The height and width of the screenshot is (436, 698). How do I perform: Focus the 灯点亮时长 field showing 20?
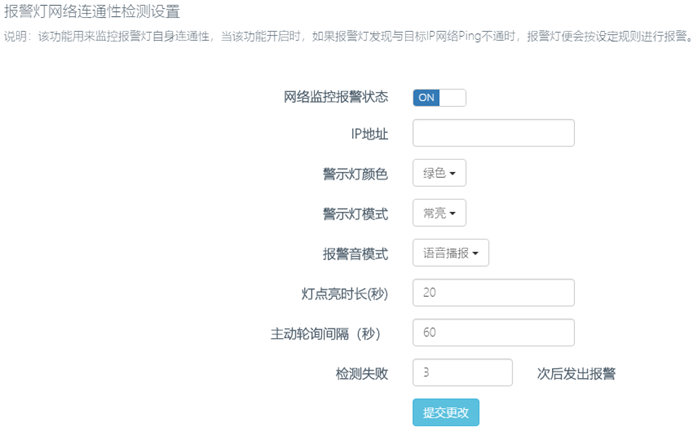coord(493,293)
